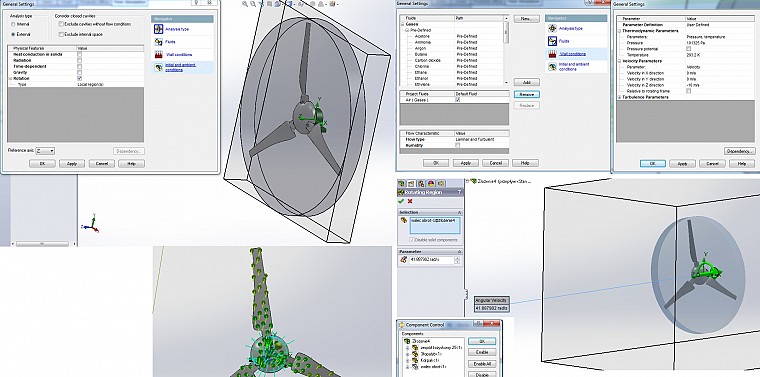This screenshot has height=377, width=760.
Task: Open Property Manager tab above Rotating Region
Action: [411, 184]
